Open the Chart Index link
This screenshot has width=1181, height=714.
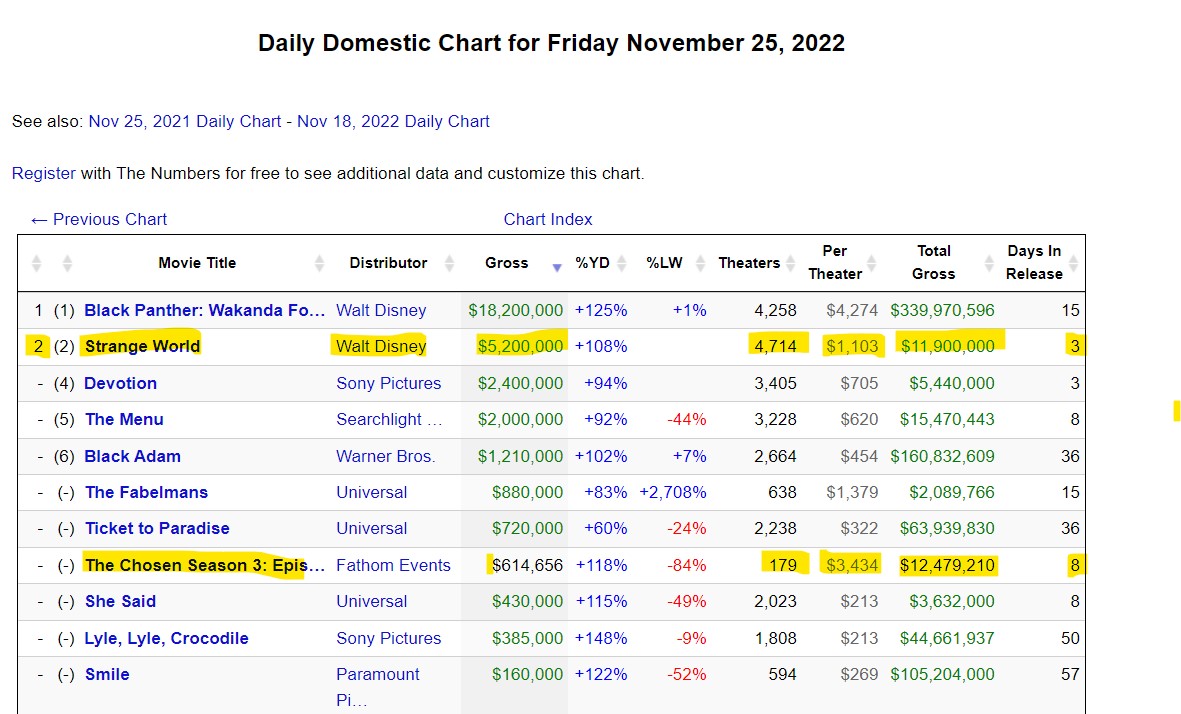[548, 219]
